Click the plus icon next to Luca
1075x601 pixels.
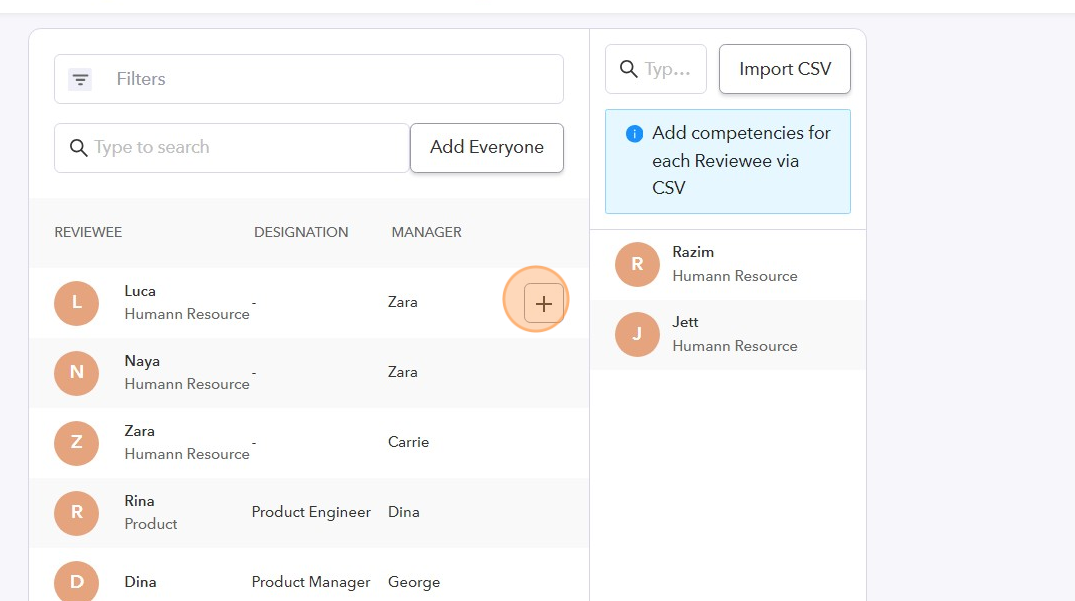[x=543, y=303]
